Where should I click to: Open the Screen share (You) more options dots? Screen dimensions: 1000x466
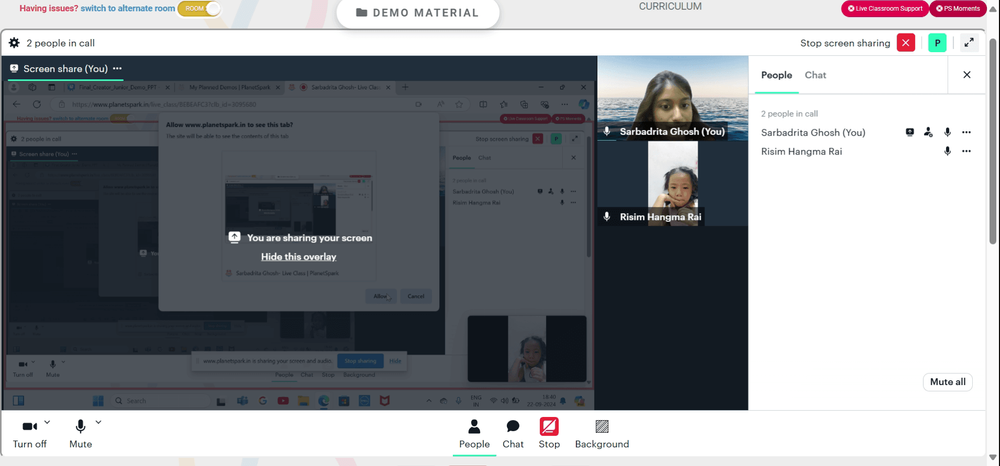coord(117,68)
